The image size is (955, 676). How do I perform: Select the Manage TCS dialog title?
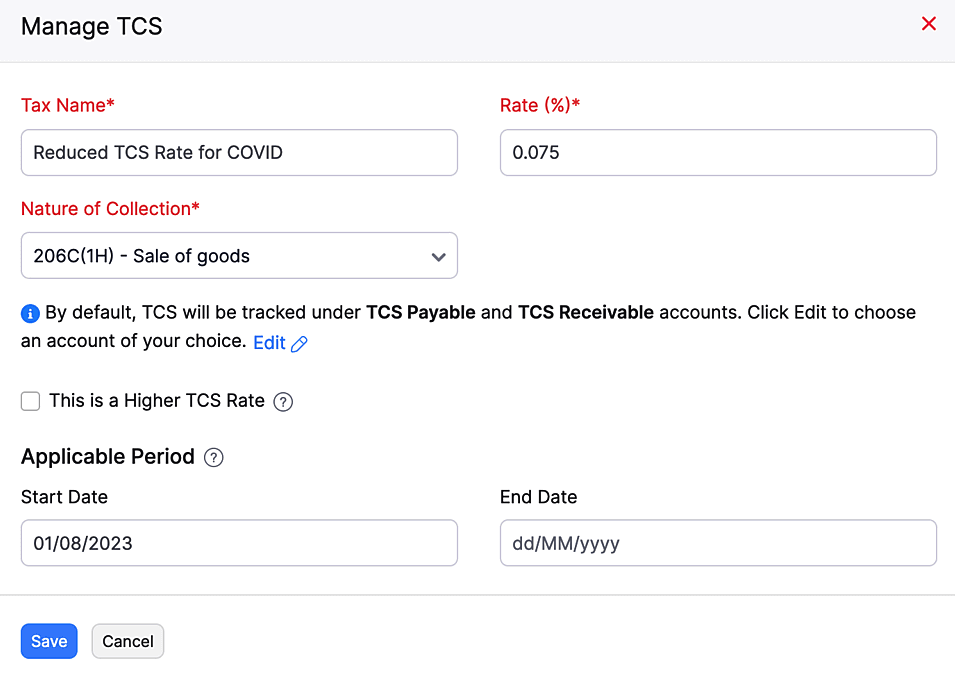click(x=91, y=26)
